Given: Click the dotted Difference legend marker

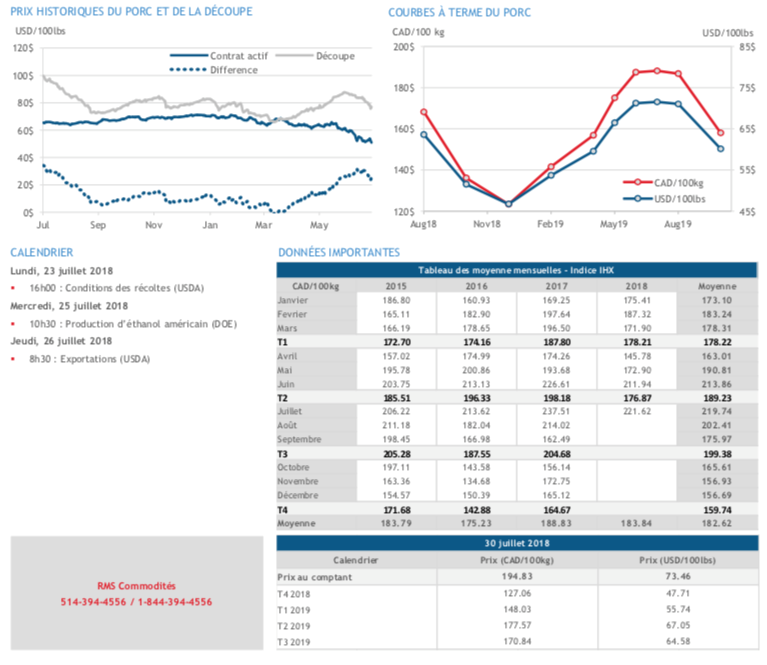Looking at the screenshot, I should 188,69.
